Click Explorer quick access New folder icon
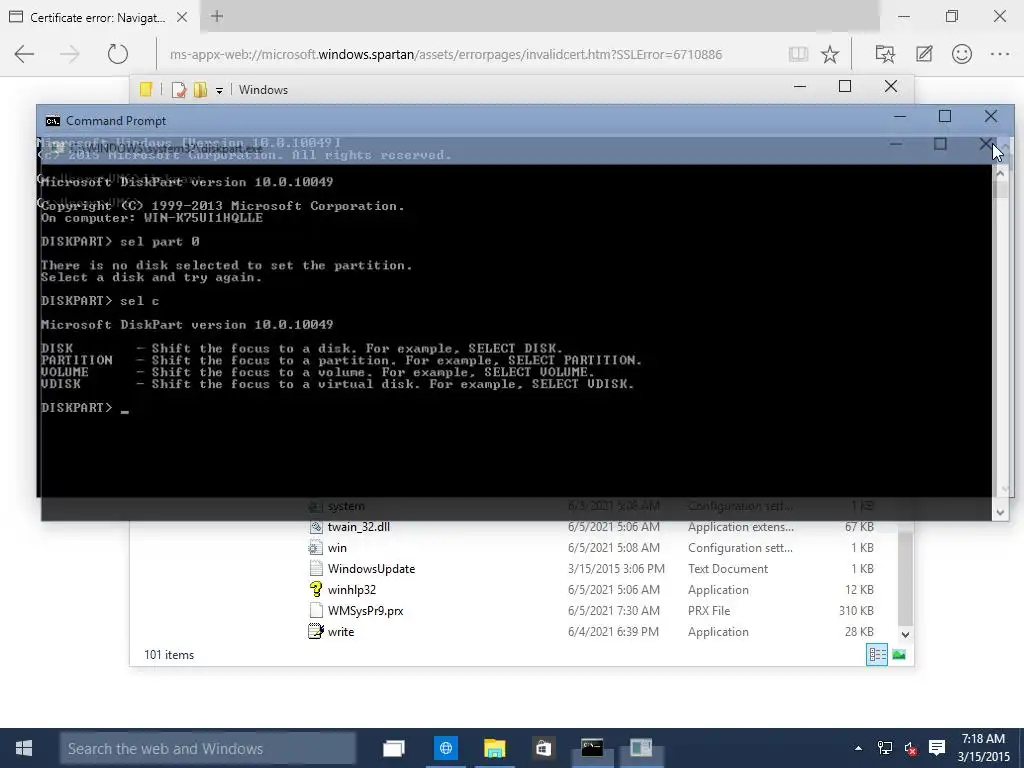Image resolution: width=1024 pixels, height=768 pixels. (x=200, y=89)
